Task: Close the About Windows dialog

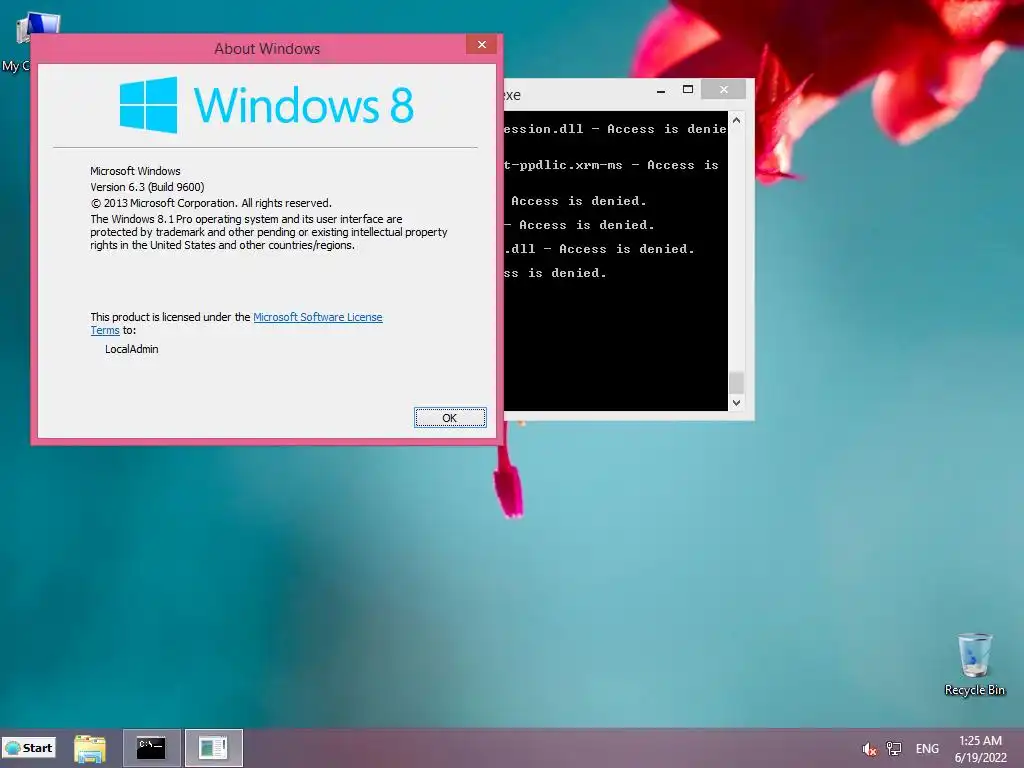Action: click(x=481, y=44)
